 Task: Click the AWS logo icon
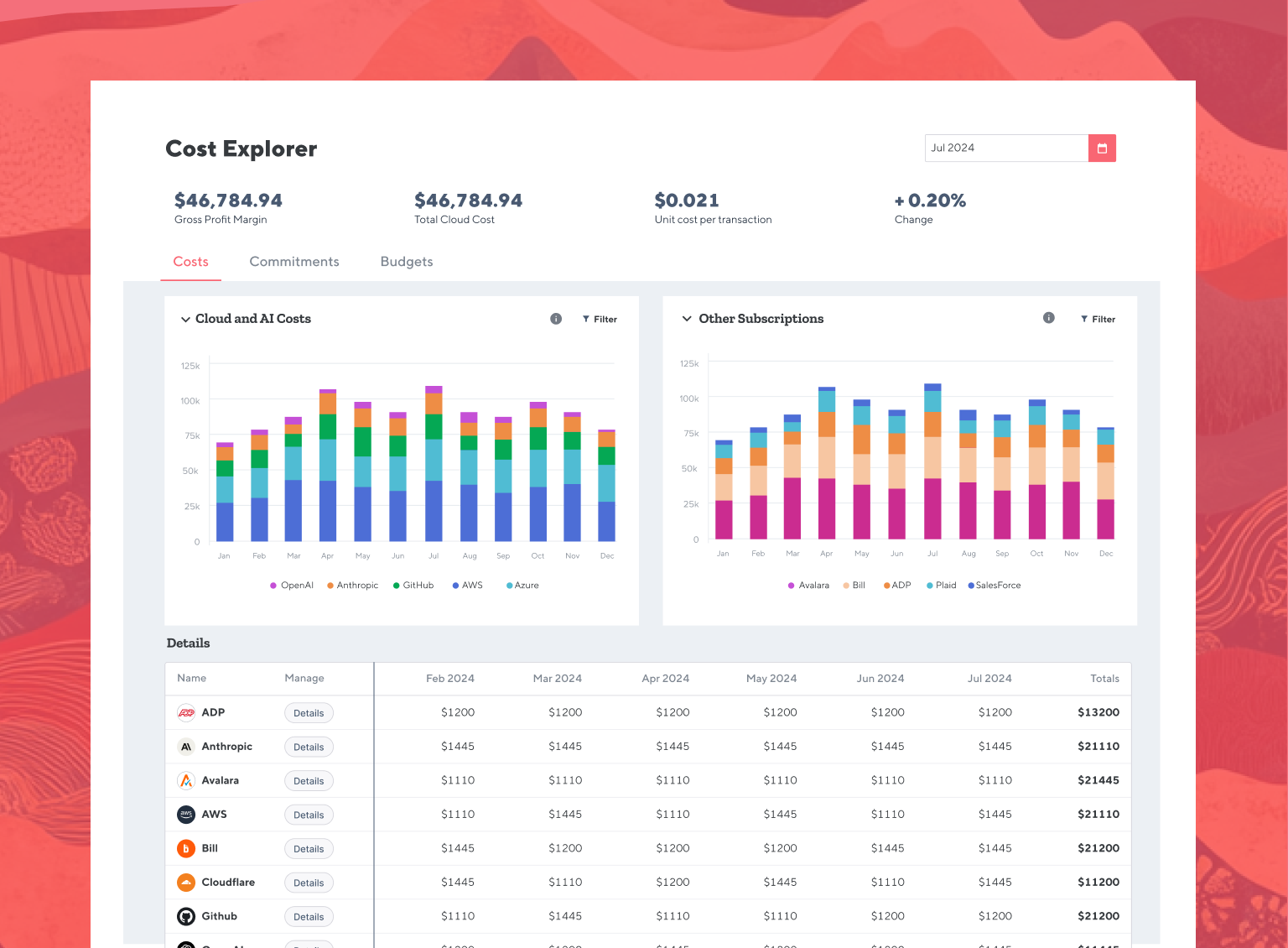186,815
